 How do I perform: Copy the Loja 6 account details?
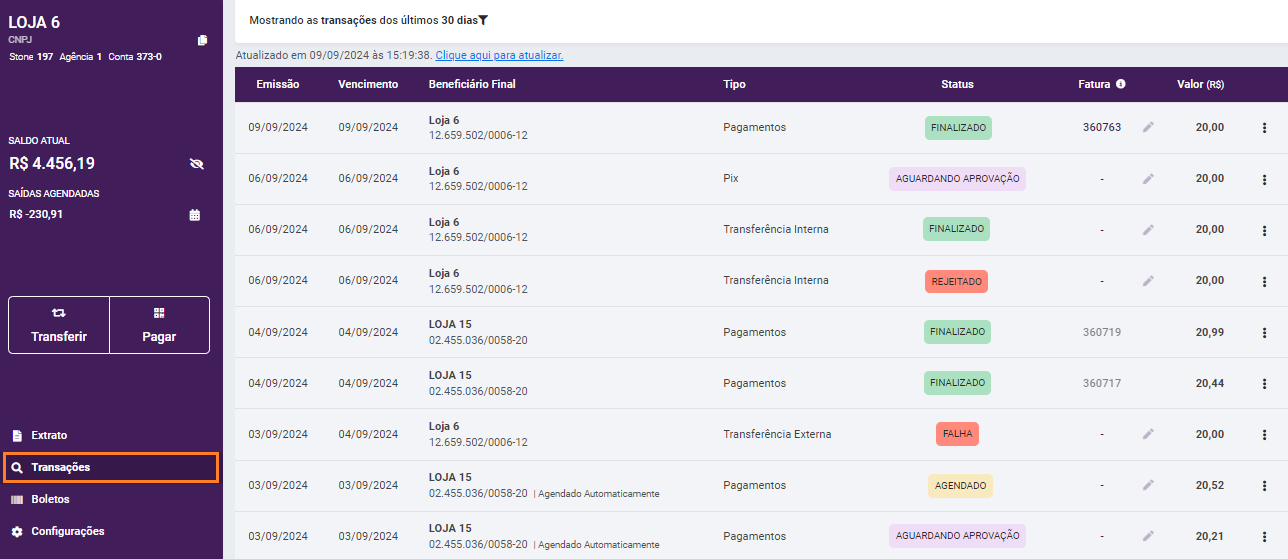[202, 40]
